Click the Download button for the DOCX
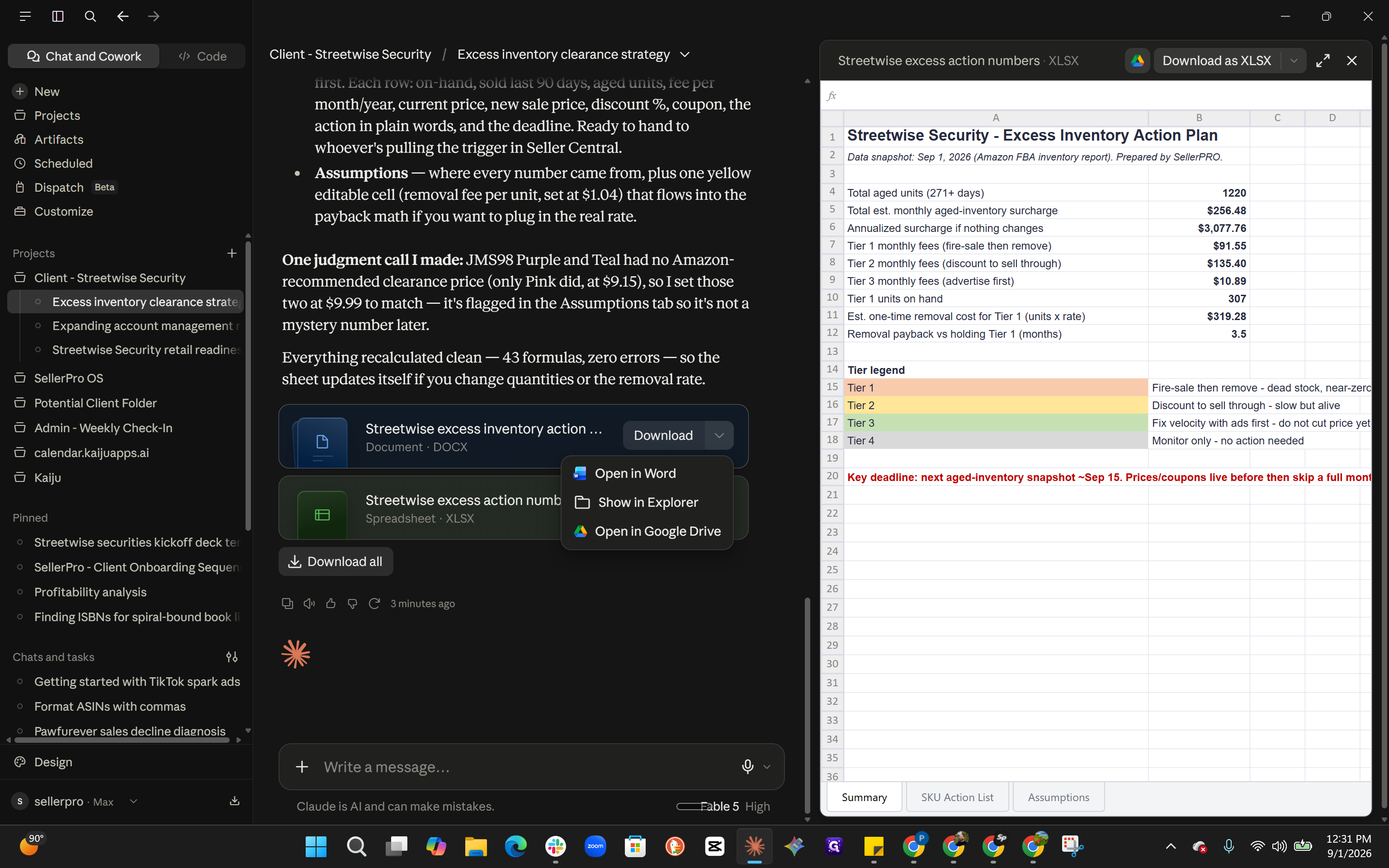The image size is (1389, 868). pos(663,435)
